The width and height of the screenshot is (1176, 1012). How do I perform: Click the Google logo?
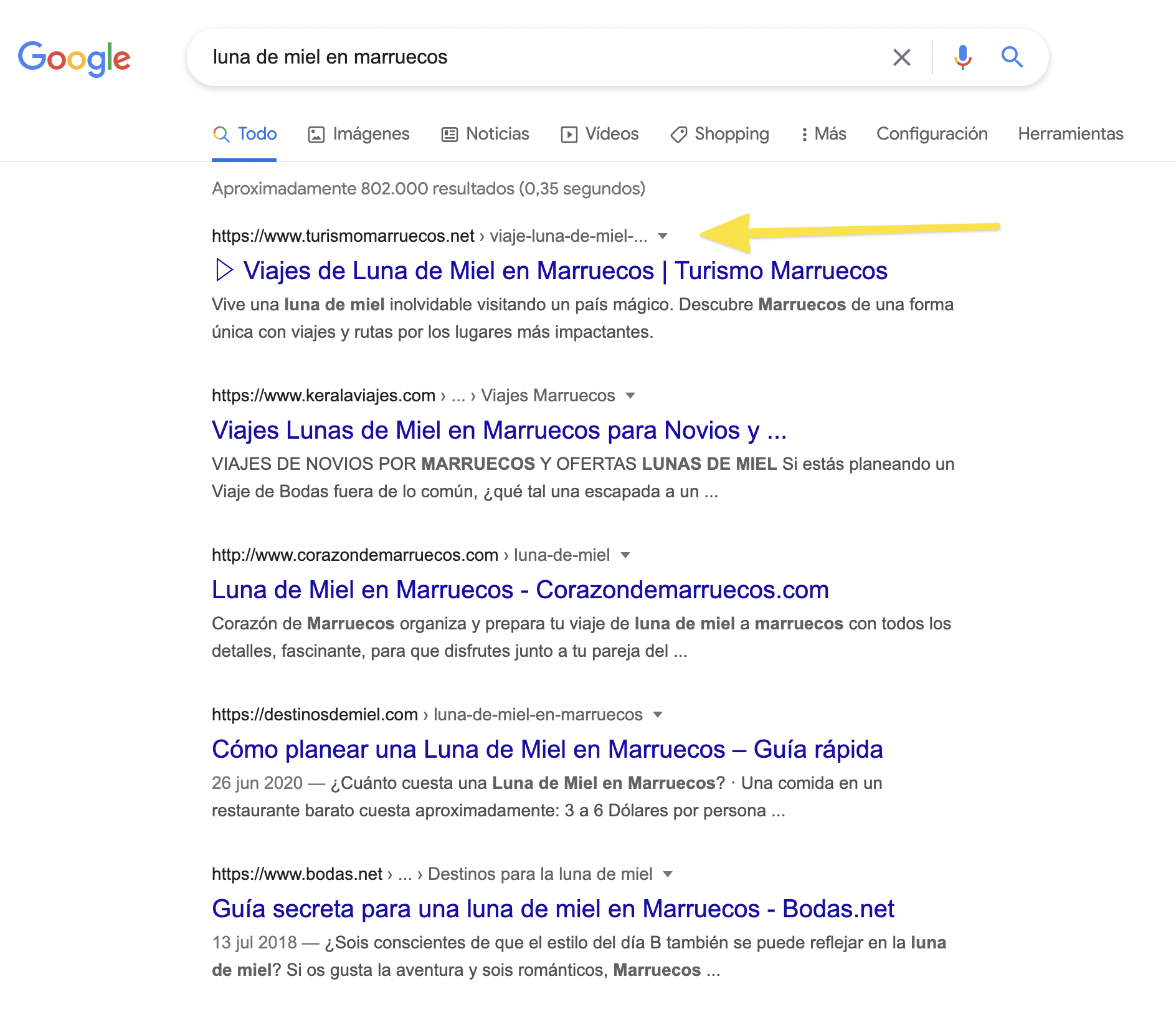pos(74,59)
